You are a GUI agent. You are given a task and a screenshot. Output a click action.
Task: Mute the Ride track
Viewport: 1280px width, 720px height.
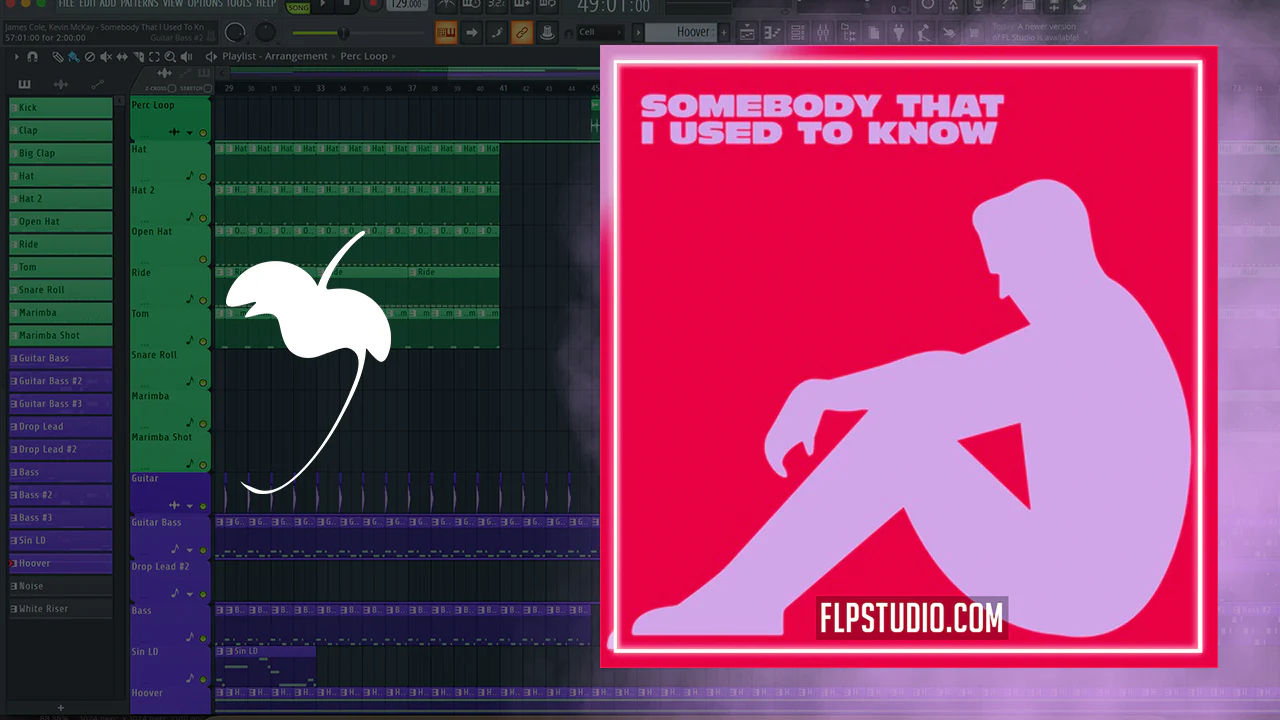point(203,299)
